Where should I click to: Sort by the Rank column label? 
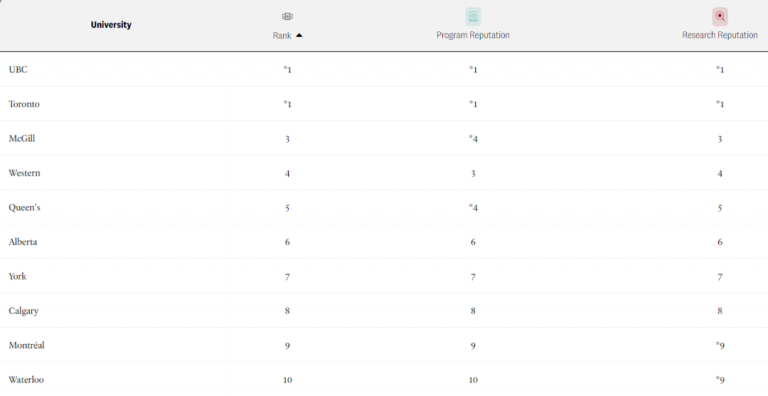[x=282, y=35]
